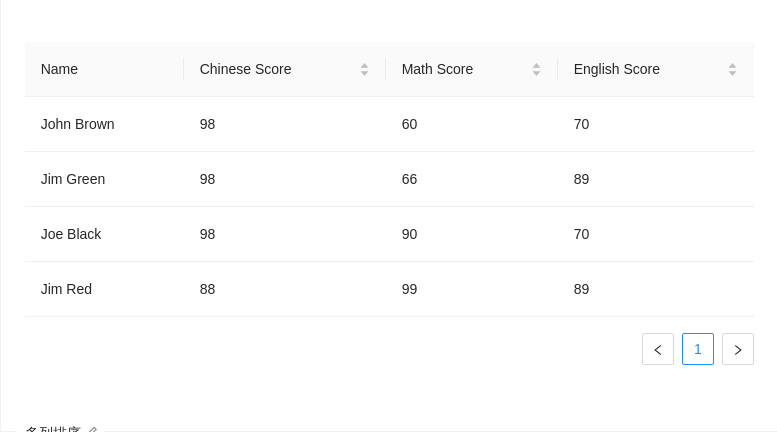
Task: Click the English Score header label
Action: pyautogui.click(x=617, y=69)
